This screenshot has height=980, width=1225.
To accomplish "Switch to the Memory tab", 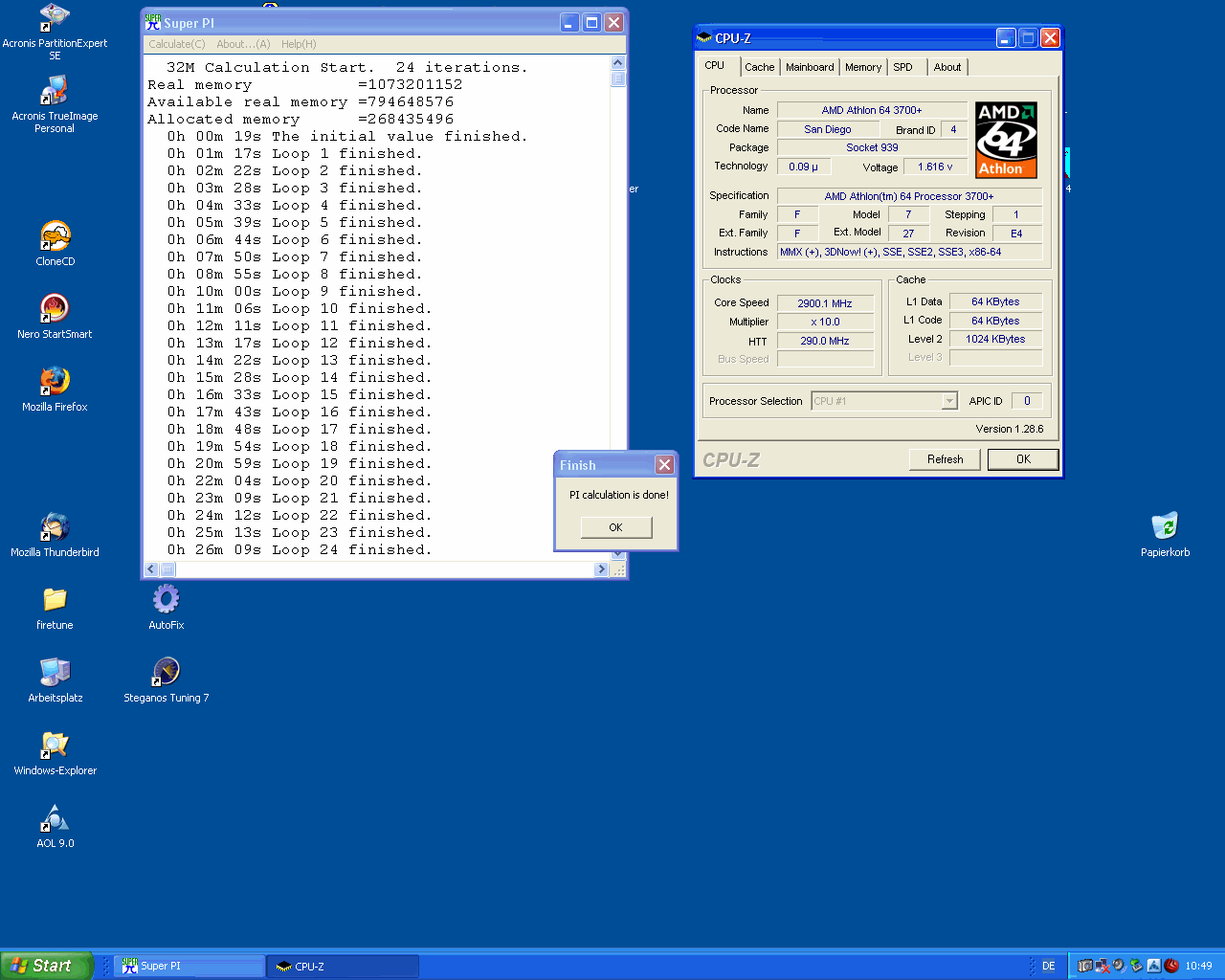I will click(x=863, y=67).
